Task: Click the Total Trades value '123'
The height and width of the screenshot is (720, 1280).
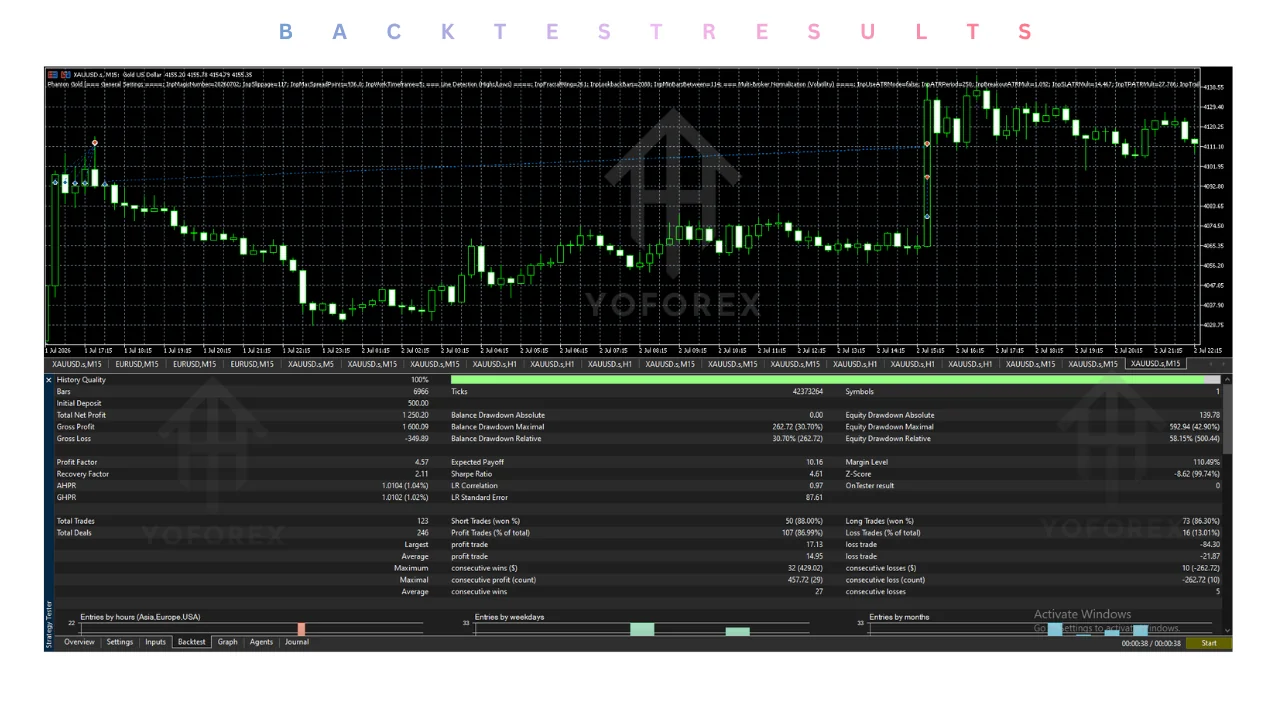Action: tap(423, 521)
